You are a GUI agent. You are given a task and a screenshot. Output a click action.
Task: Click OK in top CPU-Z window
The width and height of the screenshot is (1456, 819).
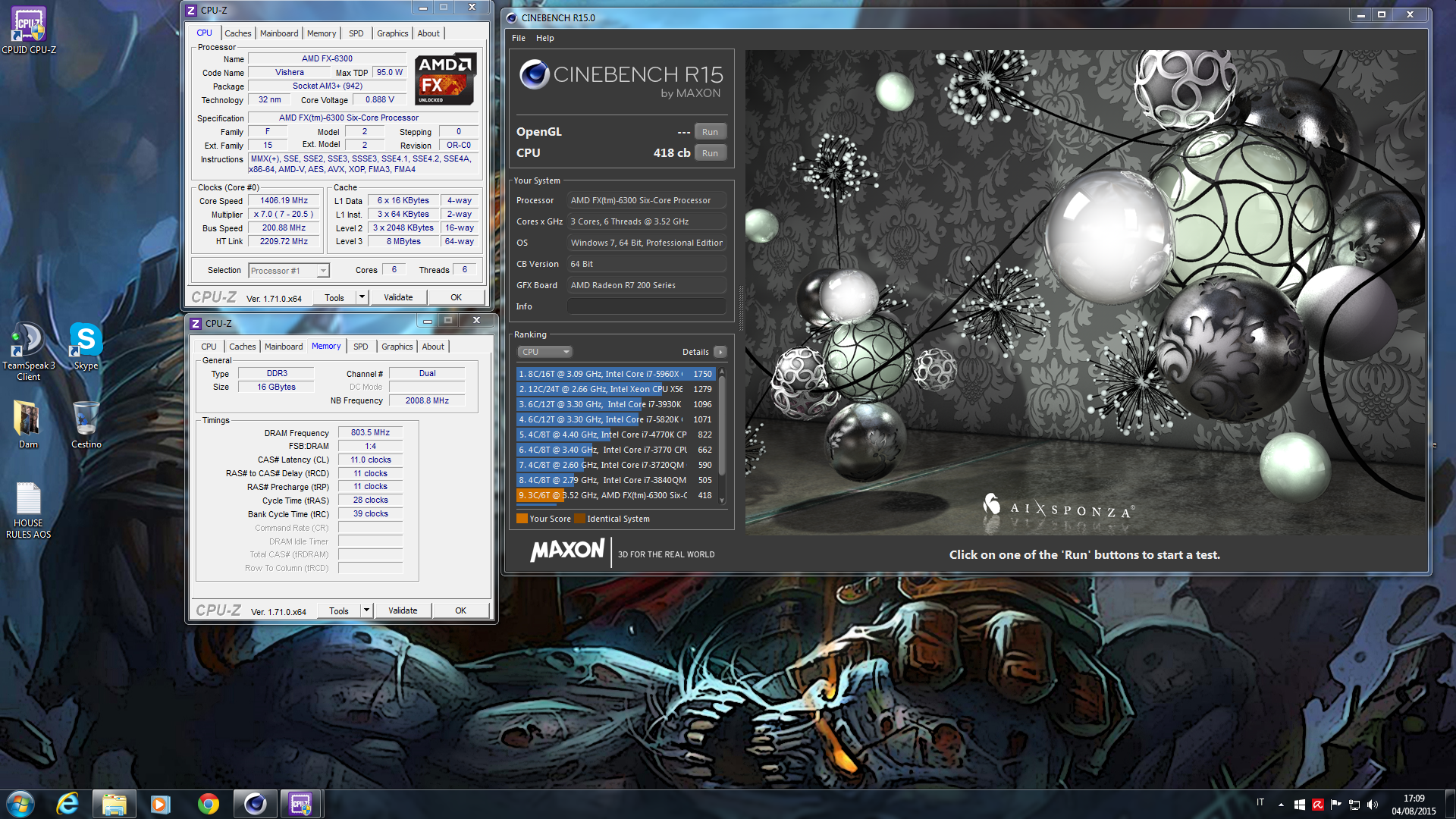click(456, 297)
